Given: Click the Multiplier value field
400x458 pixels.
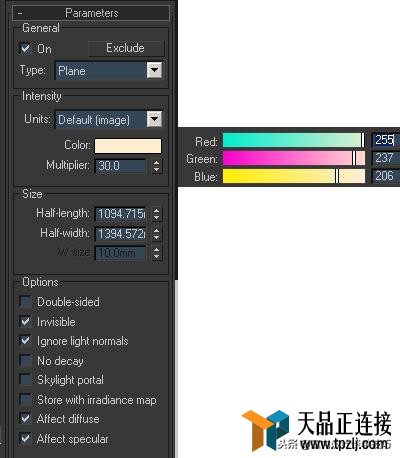Looking at the screenshot, I should (120, 166).
